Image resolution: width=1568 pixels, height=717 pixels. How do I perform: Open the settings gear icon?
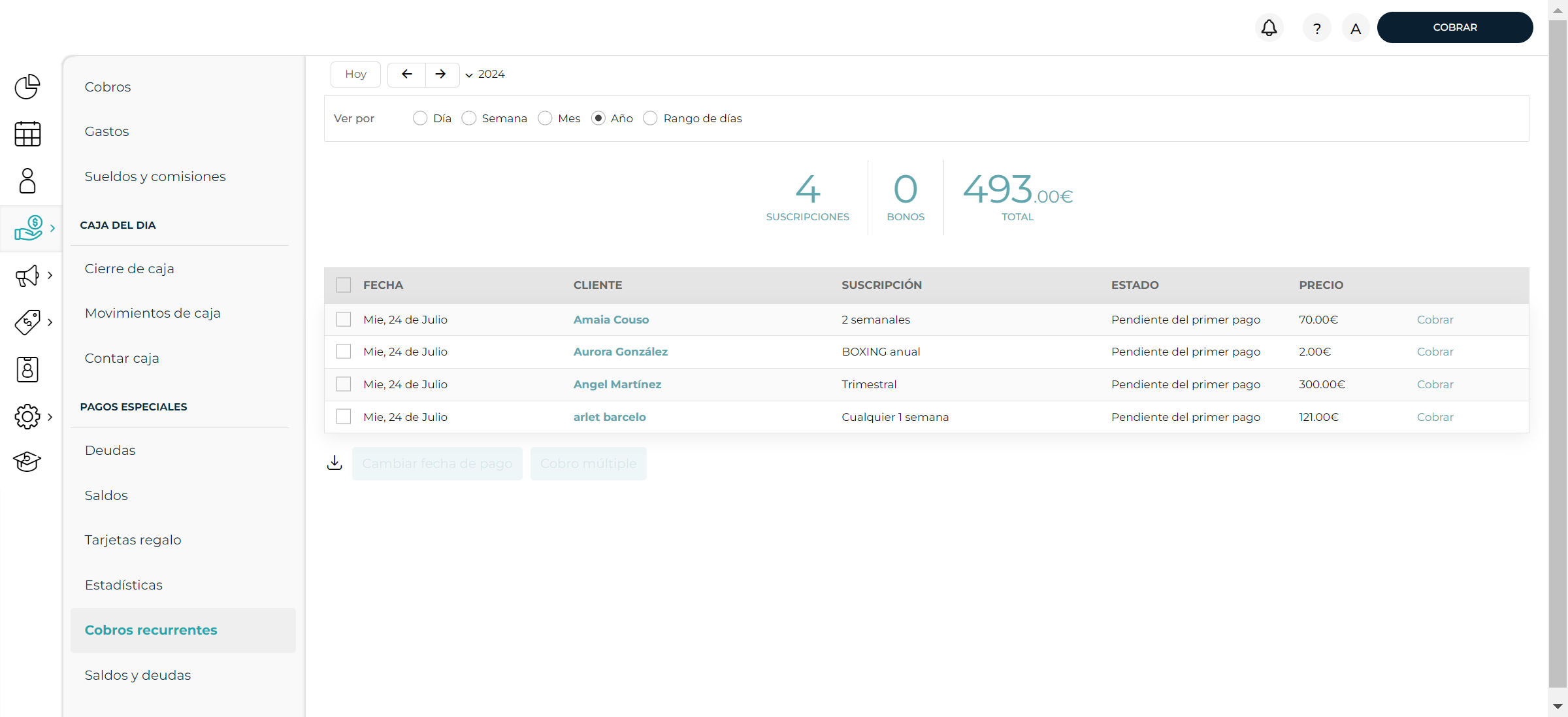click(27, 416)
